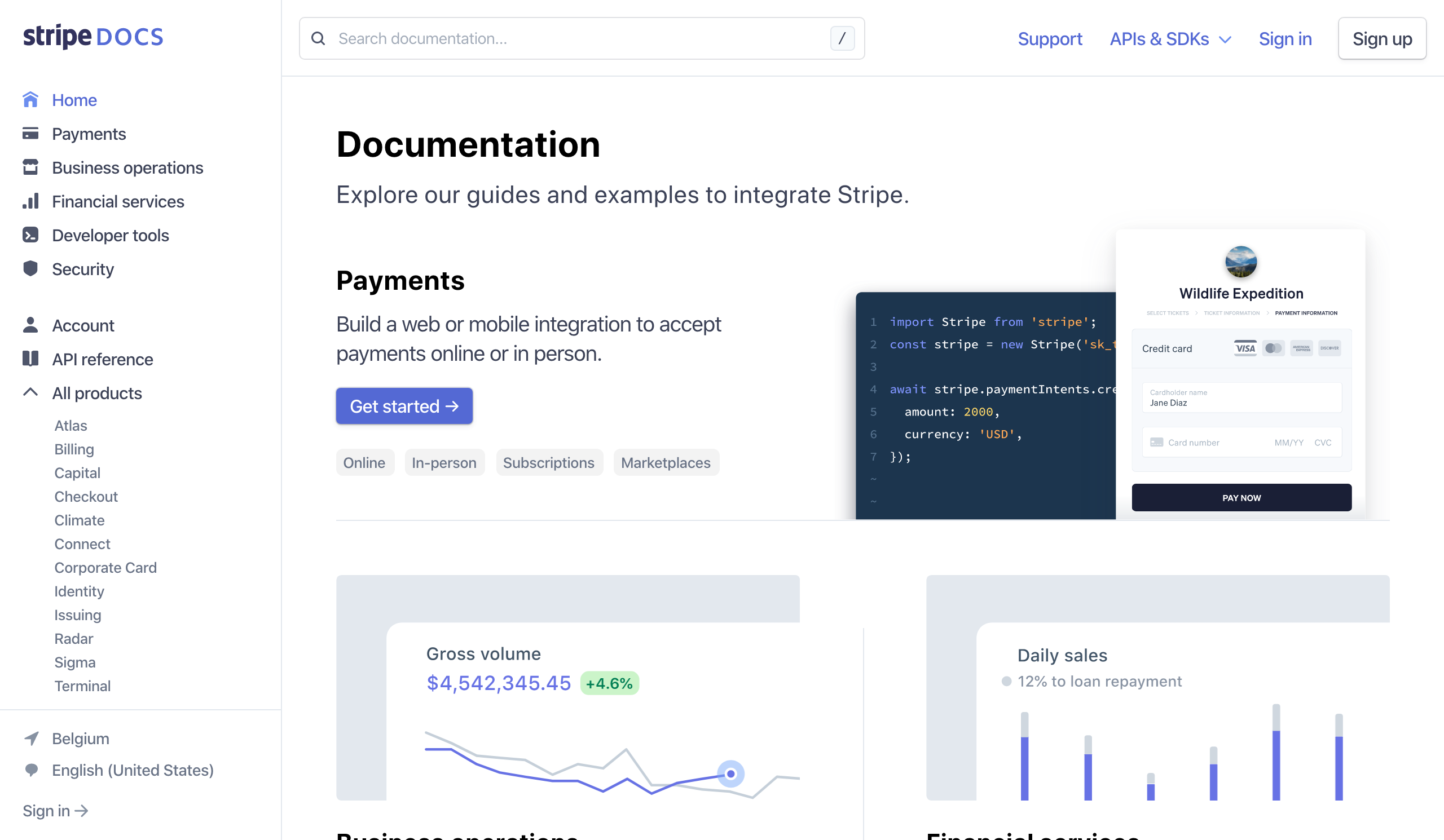Select the Online payments tag

pos(364,463)
